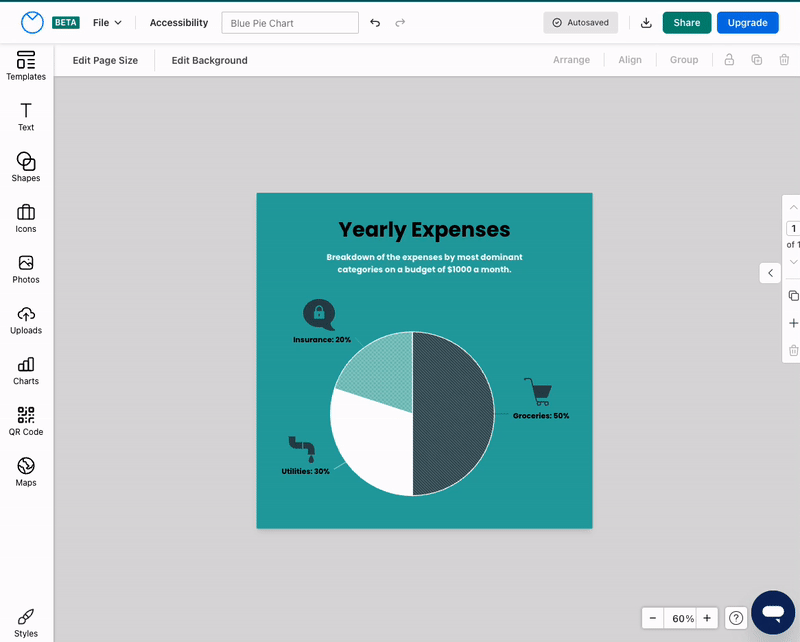The width and height of the screenshot is (800, 642).
Task: Open the Uploads panel
Action: (x=25, y=320)
